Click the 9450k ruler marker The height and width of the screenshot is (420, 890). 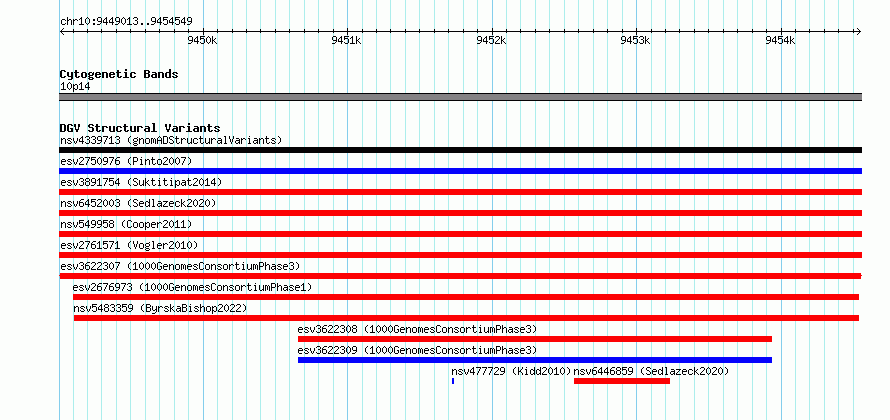202,40
